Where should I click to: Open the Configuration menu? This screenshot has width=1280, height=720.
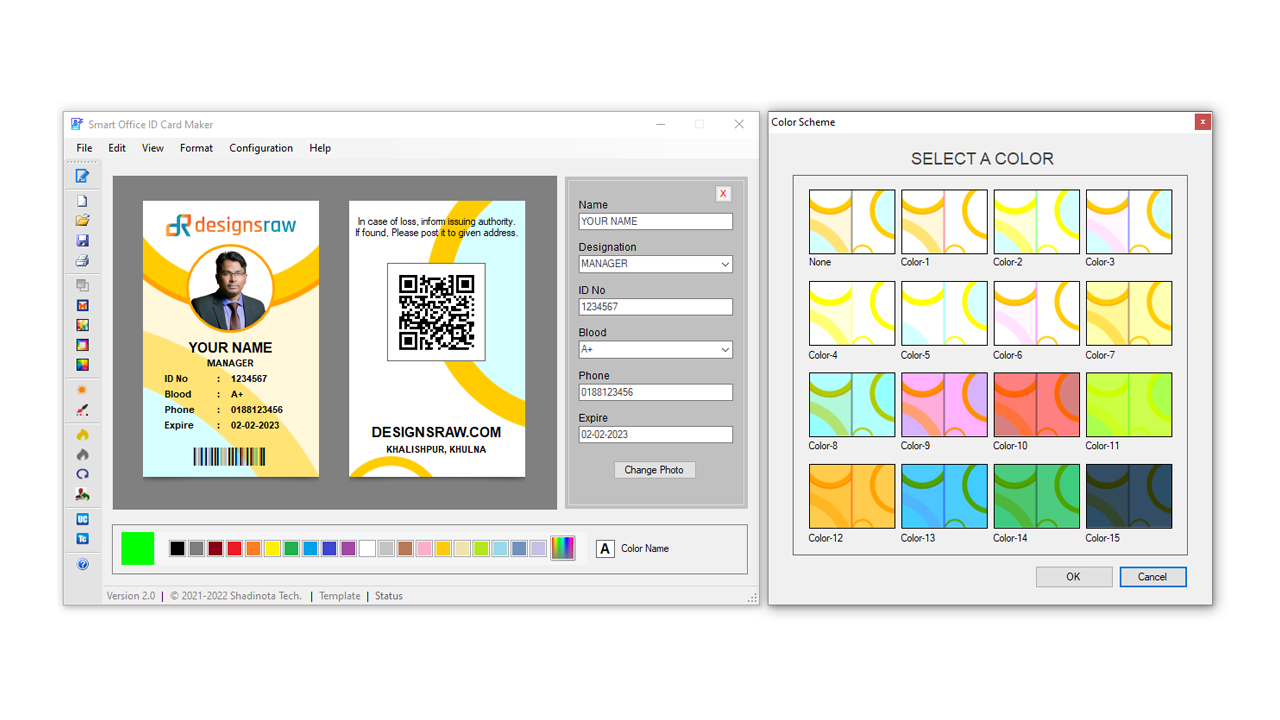tap(260, 148)
